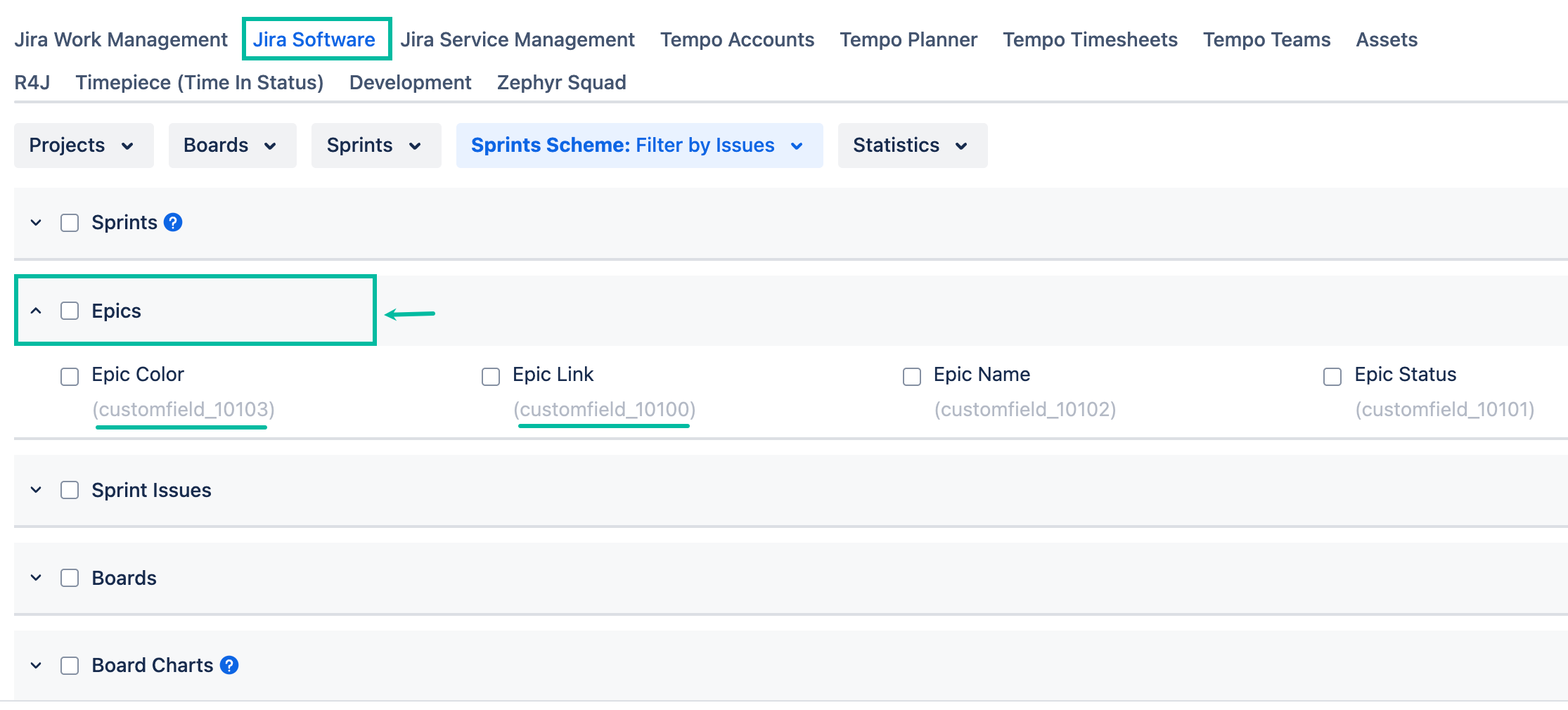Click the Sprint Issues section title
Image resolution: width=1568 pixels, height=710 pixels.
tap(151, 490)
